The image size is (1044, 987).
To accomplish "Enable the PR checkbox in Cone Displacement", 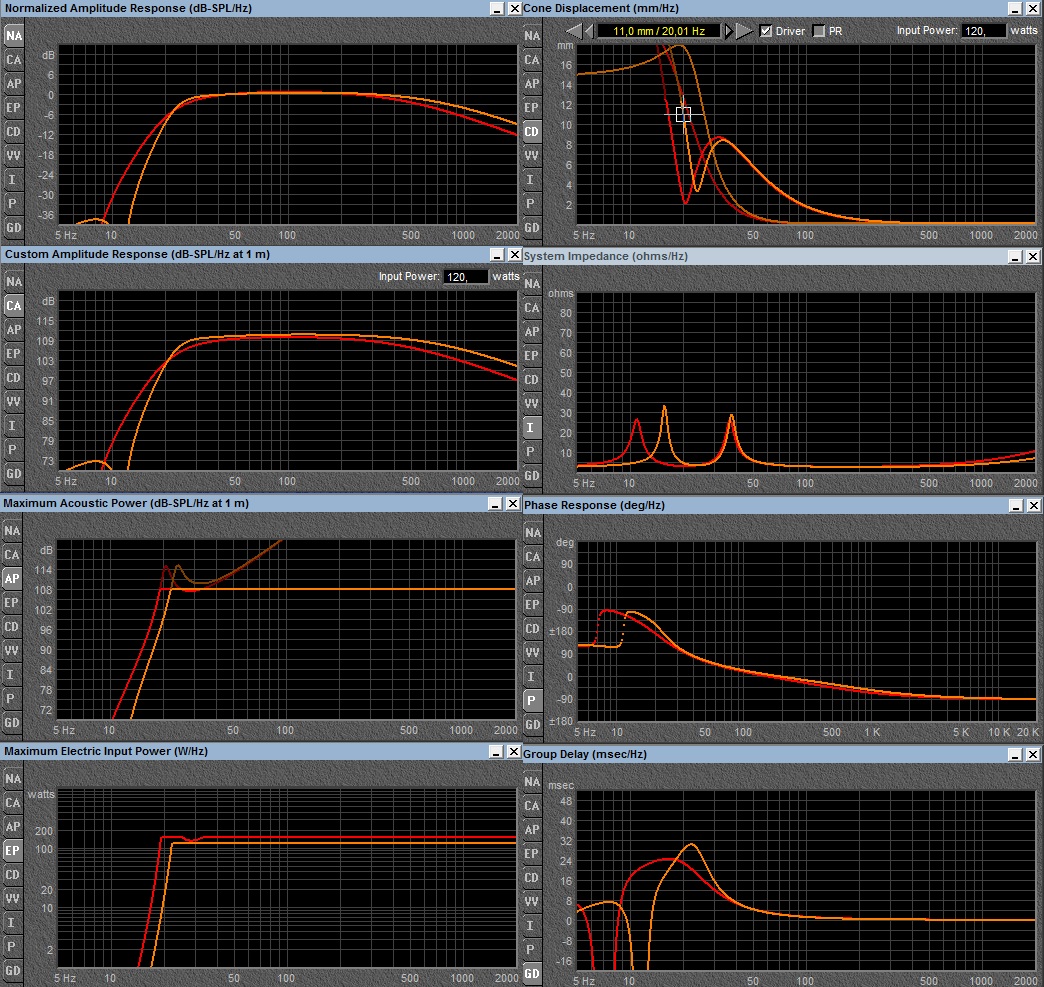I will [x=819, y=31].
